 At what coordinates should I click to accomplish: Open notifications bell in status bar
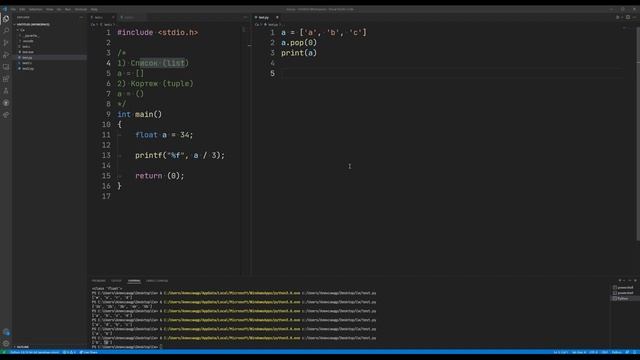(x=634, y=352)
